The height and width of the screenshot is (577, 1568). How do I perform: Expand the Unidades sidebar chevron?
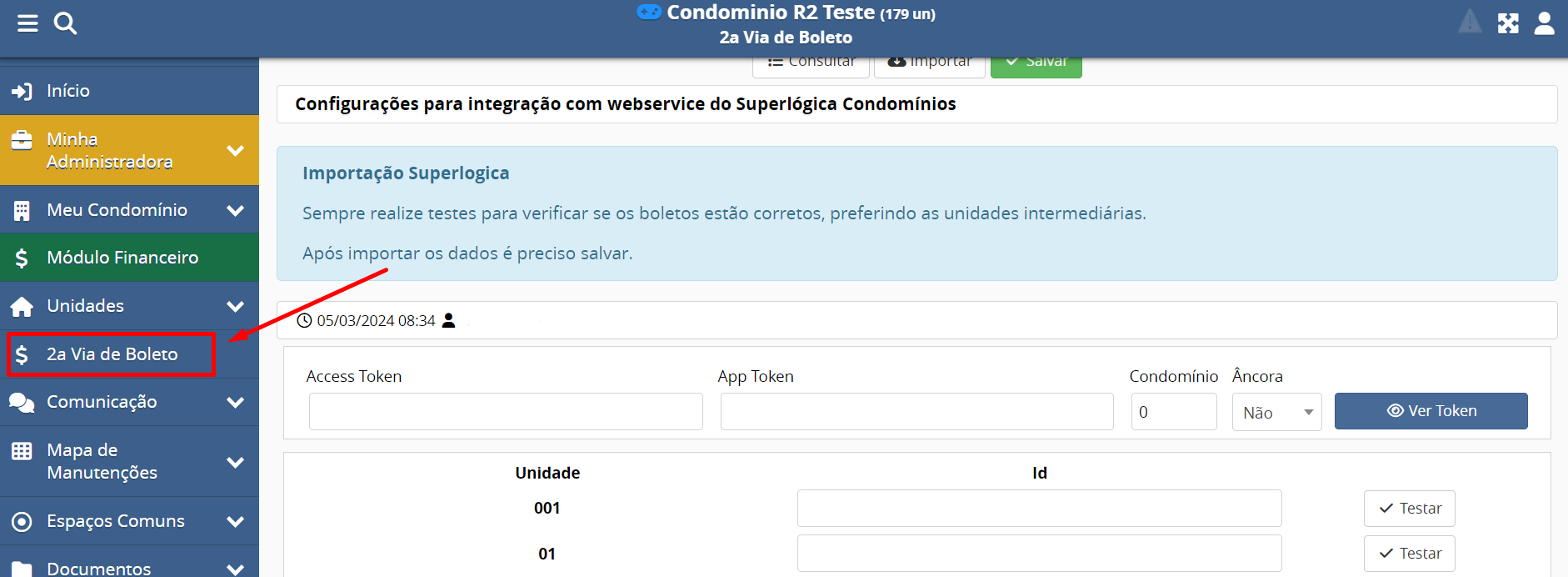236,306
